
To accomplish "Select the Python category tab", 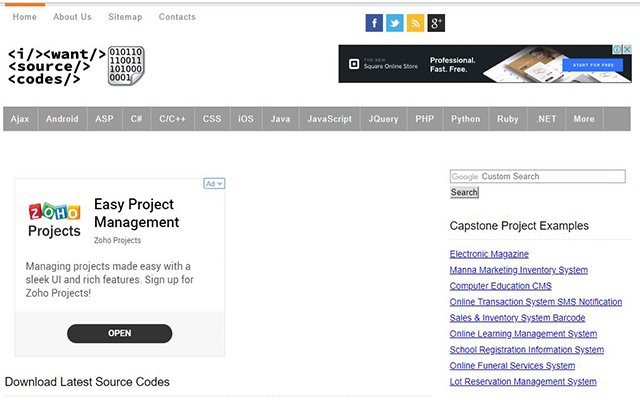I will (466, 119).
